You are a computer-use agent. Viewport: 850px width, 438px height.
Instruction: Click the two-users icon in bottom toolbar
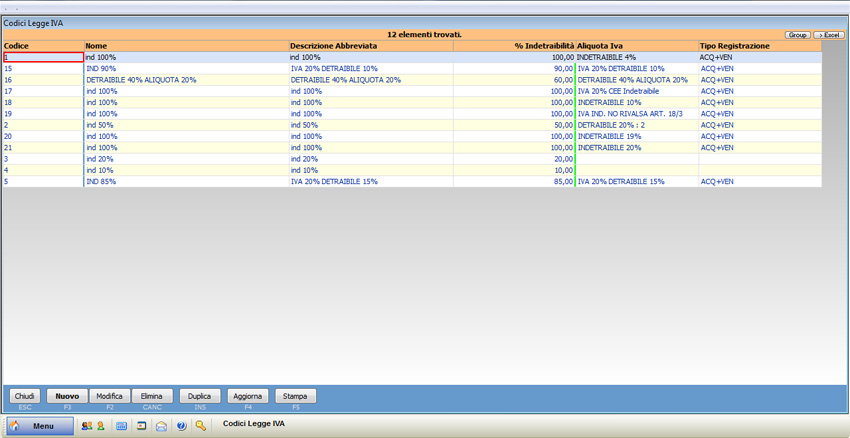coord(87,426)
